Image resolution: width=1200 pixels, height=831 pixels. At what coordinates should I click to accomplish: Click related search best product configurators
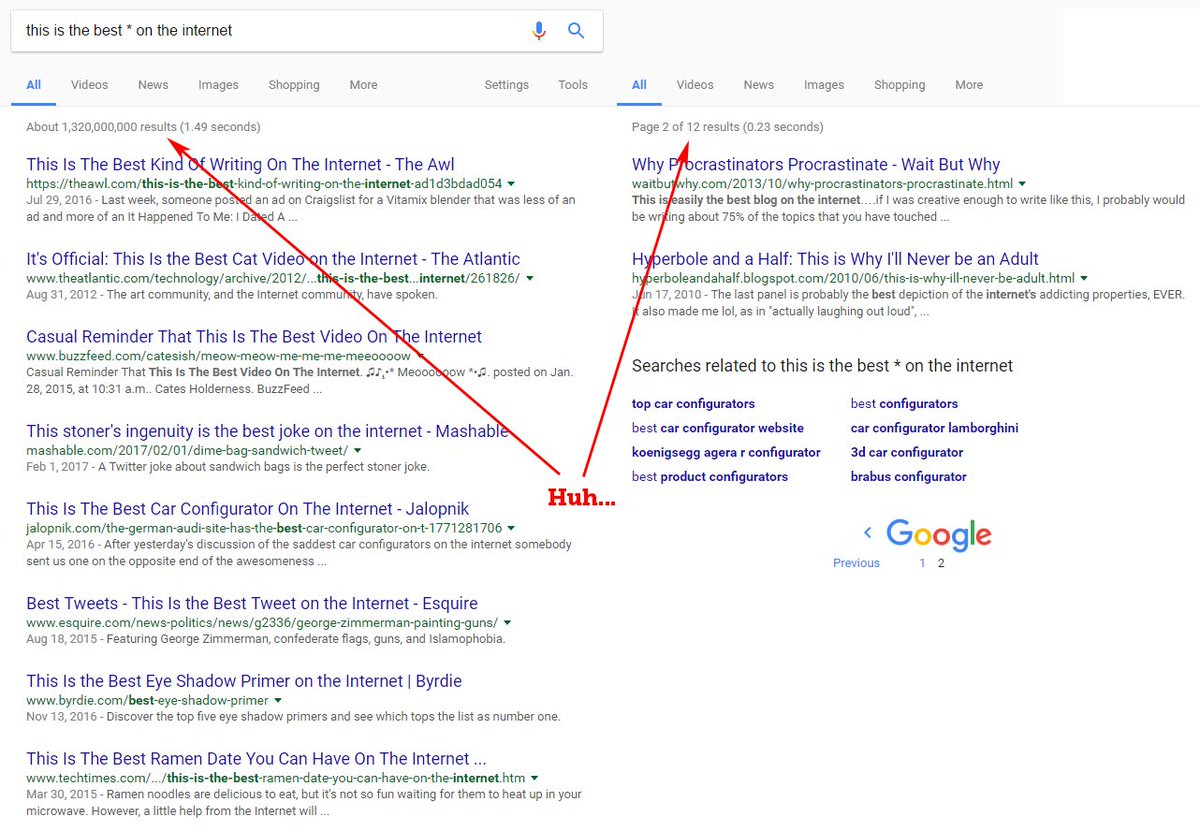(710, 477)
